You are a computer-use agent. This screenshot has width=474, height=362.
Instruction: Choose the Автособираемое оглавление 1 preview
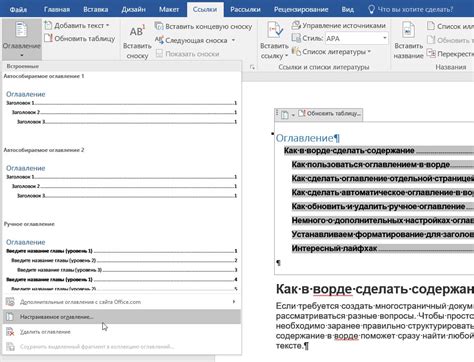121,103
